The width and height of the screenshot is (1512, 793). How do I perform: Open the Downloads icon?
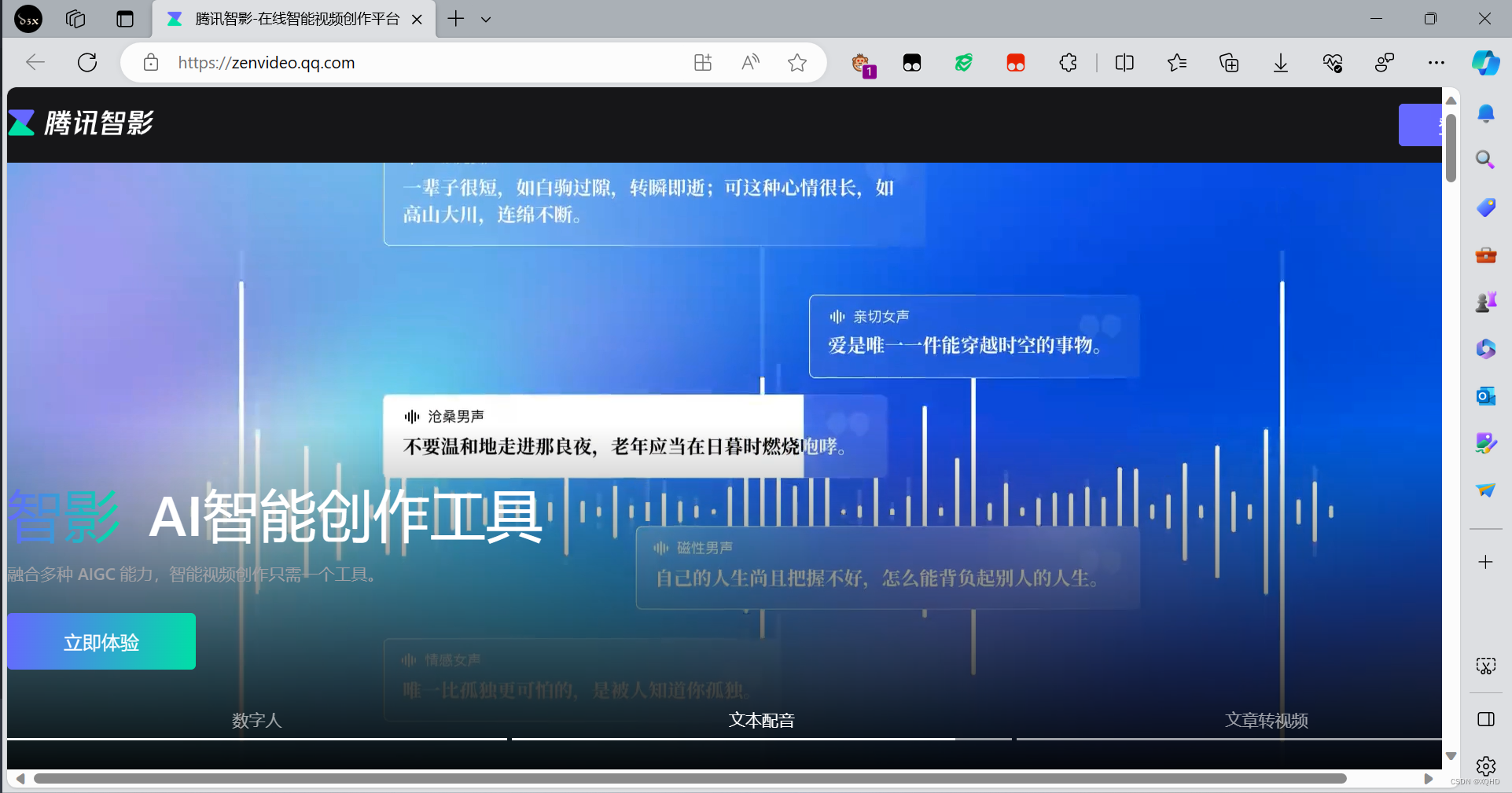(1281, 63)
